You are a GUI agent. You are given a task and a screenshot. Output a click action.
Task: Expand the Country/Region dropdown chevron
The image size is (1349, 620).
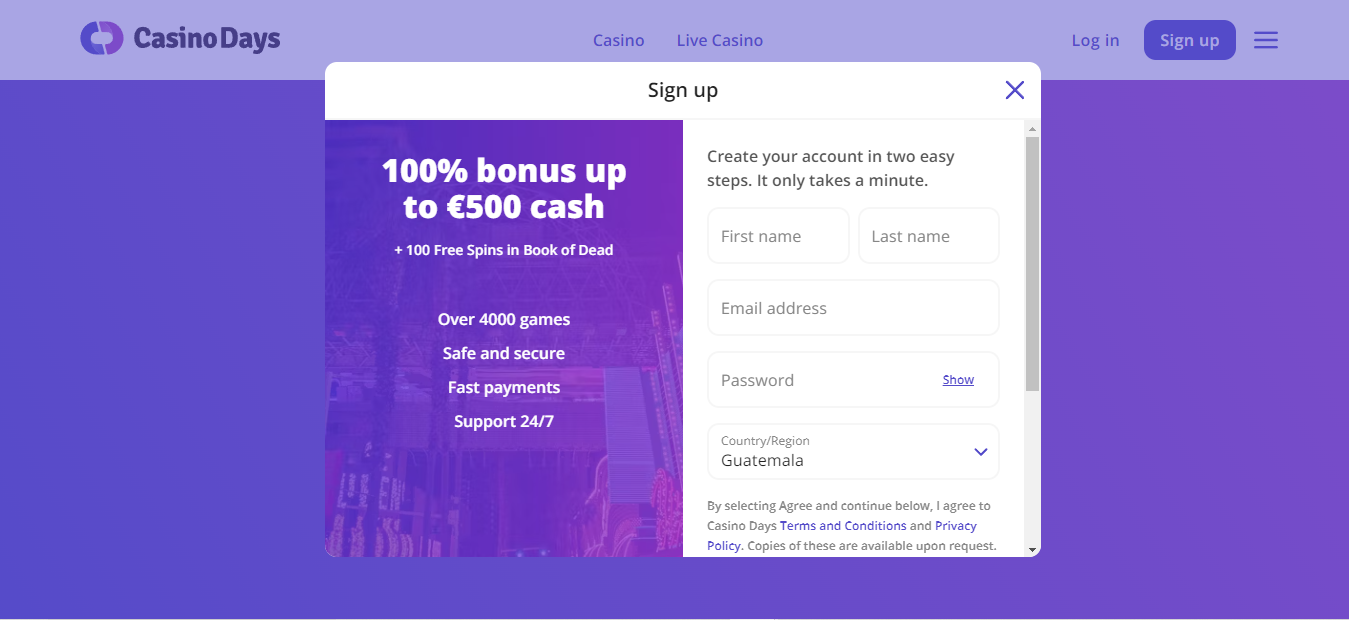click(x=981, y=452)
